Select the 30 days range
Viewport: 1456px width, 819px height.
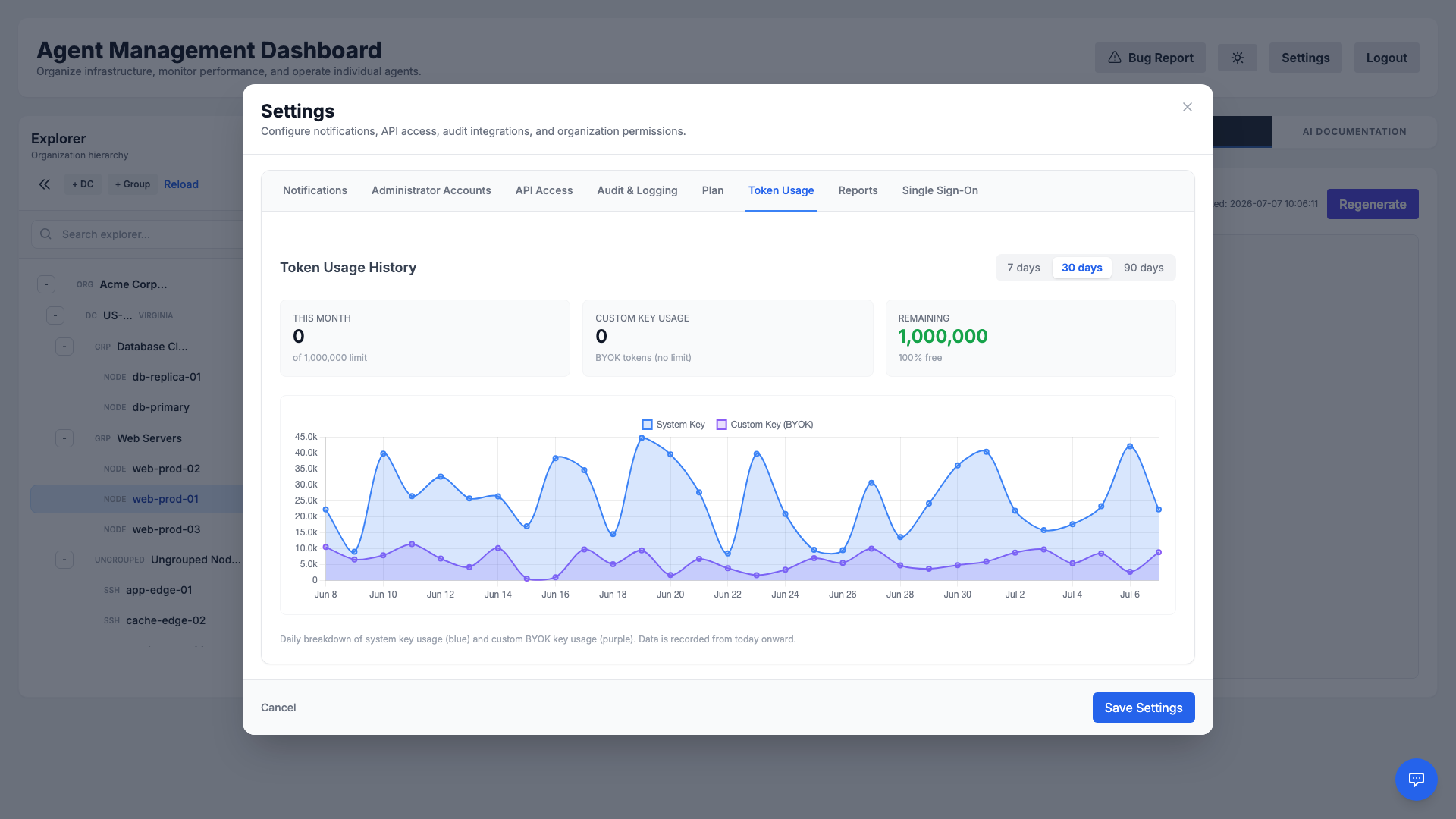coord(1082,268)
